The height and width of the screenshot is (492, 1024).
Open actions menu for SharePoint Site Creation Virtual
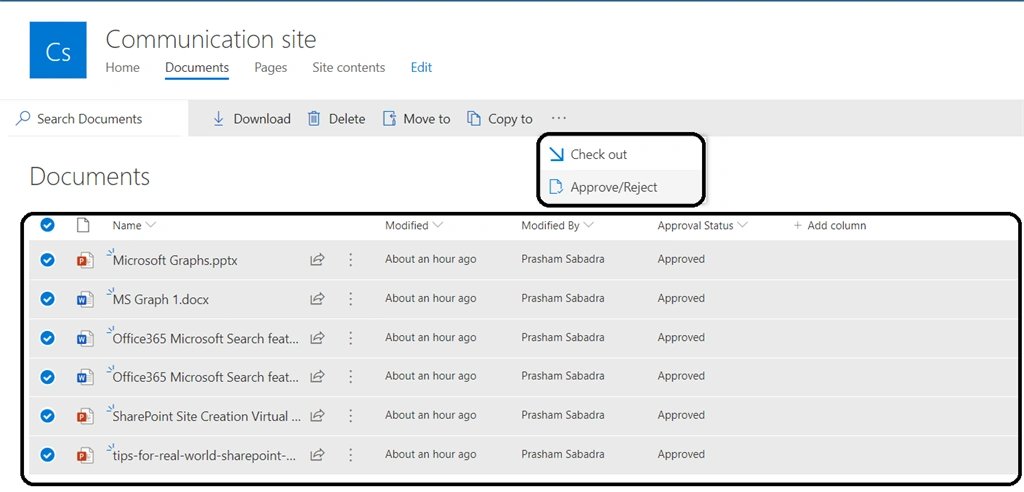click(x=351, y=416)
